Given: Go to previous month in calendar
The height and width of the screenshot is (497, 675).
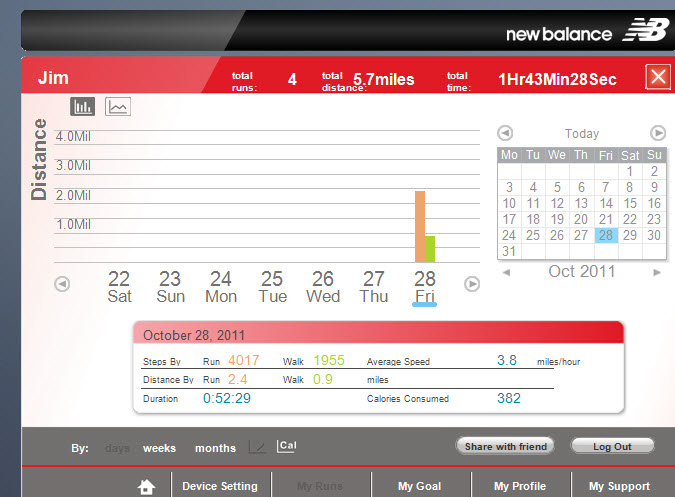Looking at the screenshot, I should tap(506, 272).
